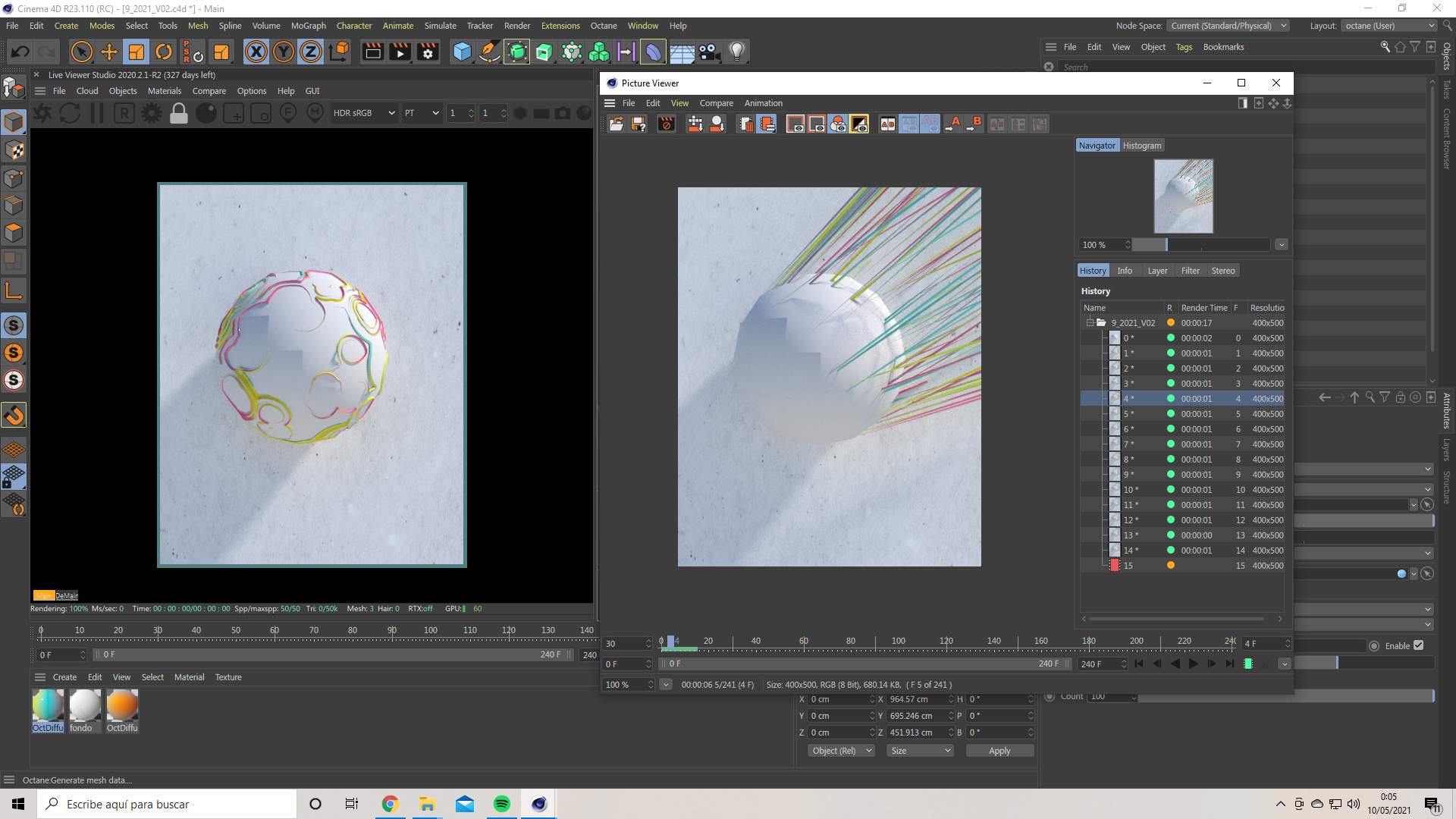Open the Object (Rel) coordinate dropdown
The width and height of the screenshot is (1456, 819).
point(841,751)
